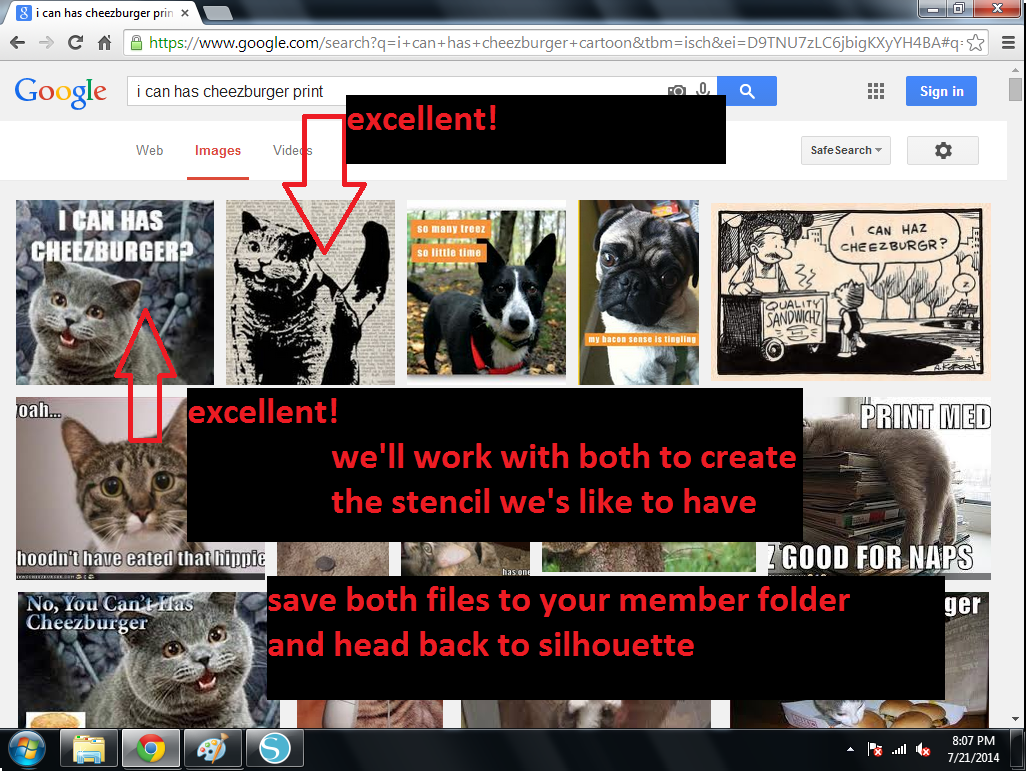Search by image with the camera icon
The image size is (1027, 772).
tap(677, 91)
